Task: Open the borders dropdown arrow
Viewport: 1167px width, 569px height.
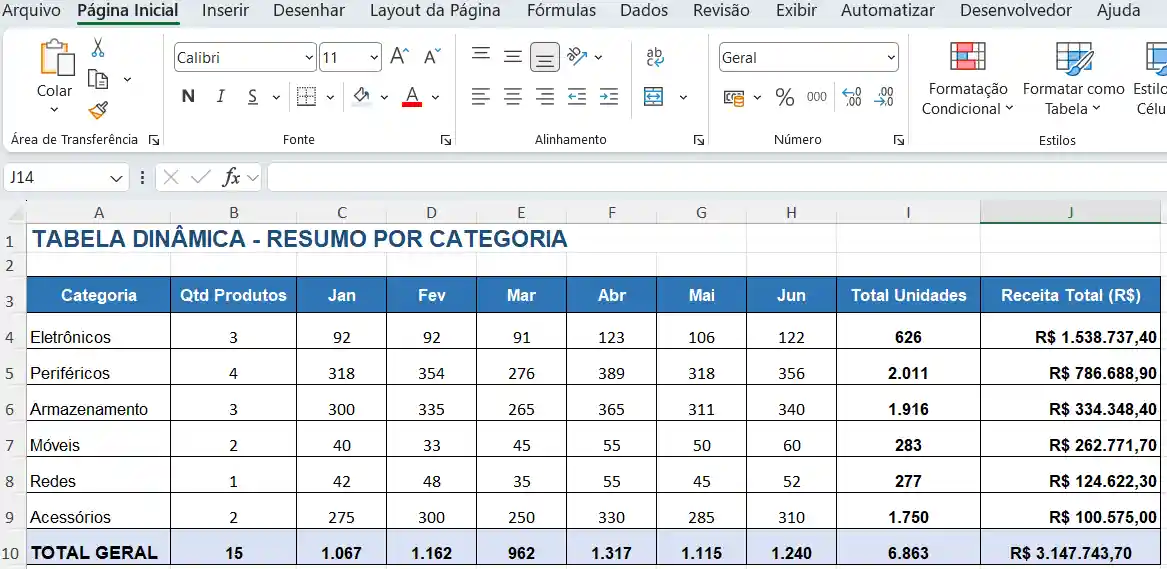Action: tap(330, 97)
